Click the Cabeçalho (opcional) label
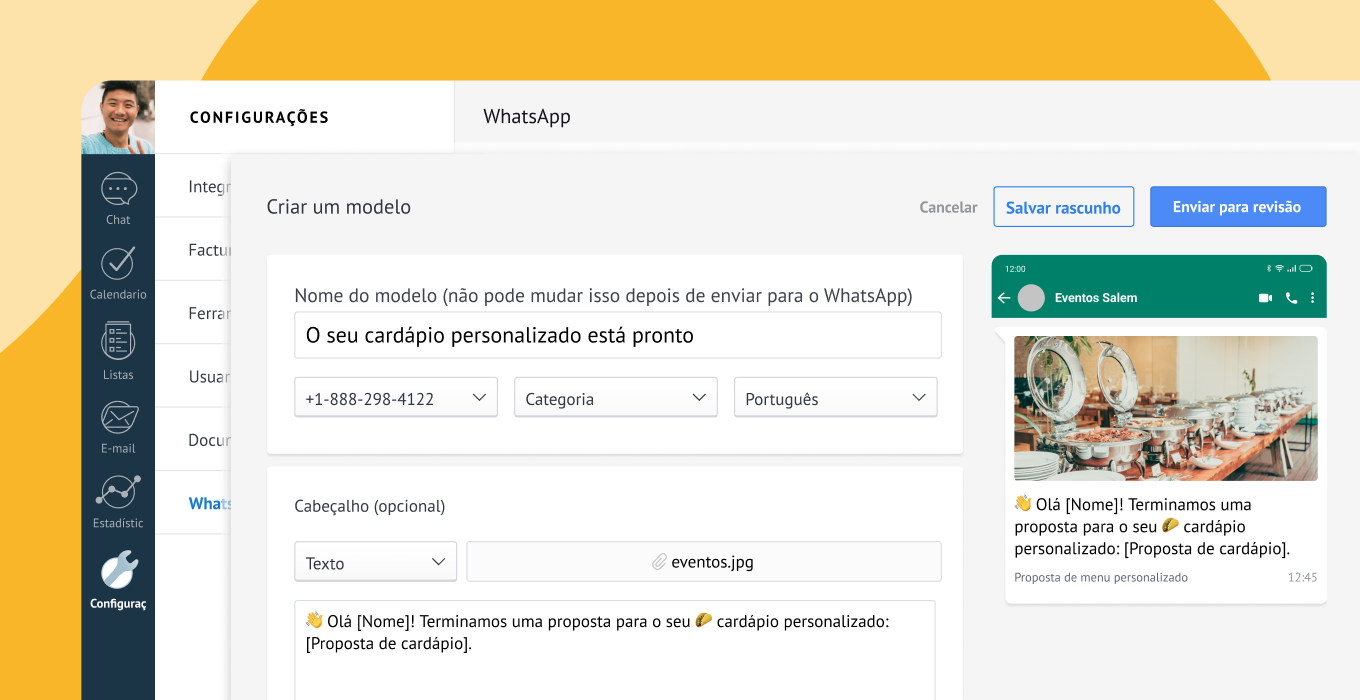This screenshot has width=1360, height=700. click(370, 506)
